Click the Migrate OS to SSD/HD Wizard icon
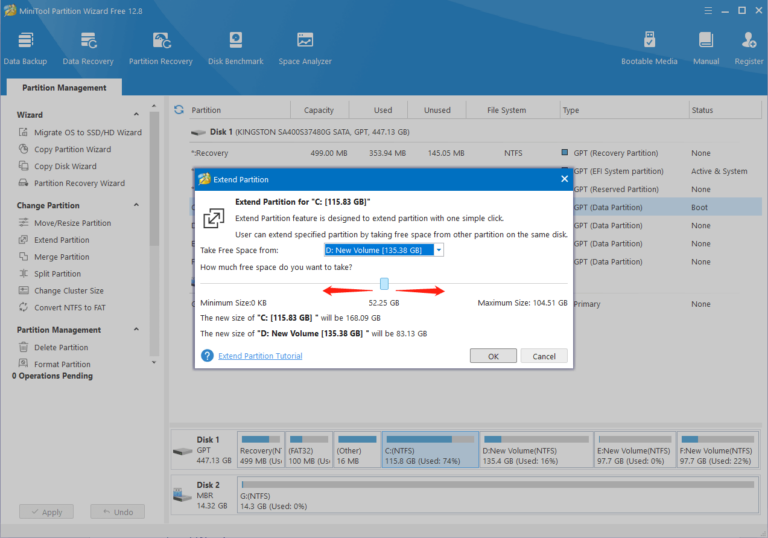 point(23,132)
